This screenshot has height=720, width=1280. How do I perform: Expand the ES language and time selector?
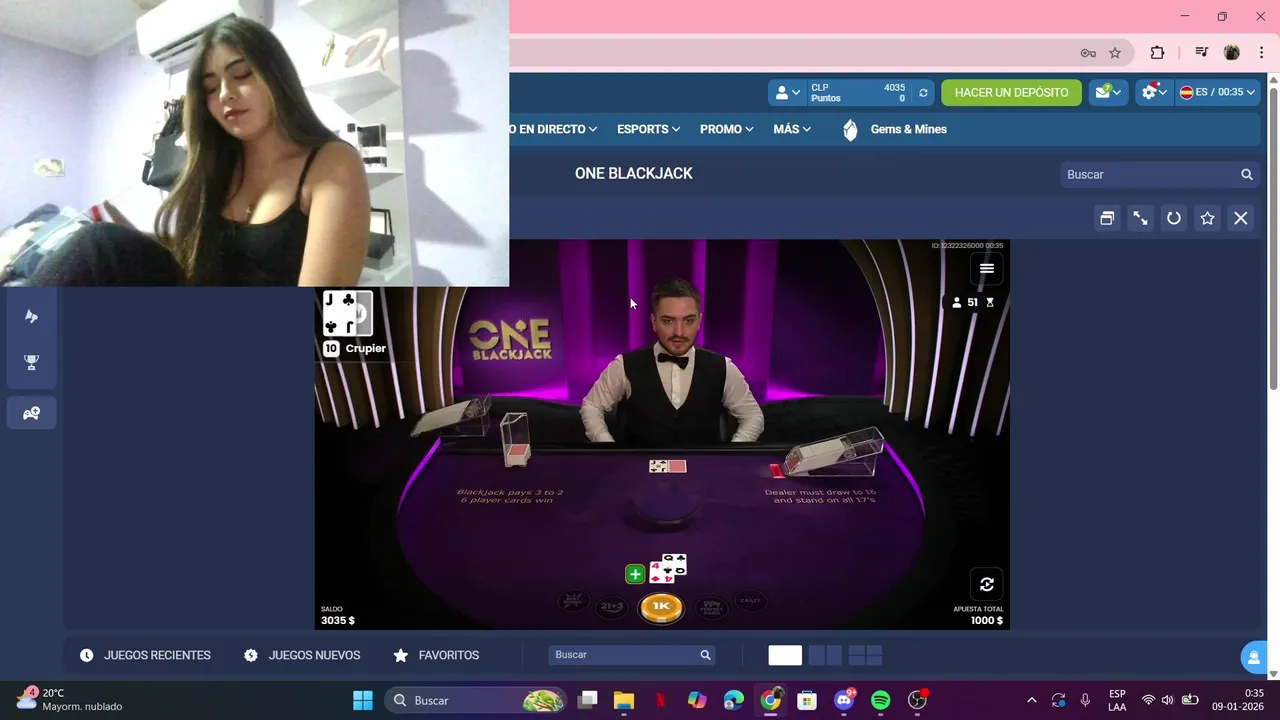coord(1217,92)
